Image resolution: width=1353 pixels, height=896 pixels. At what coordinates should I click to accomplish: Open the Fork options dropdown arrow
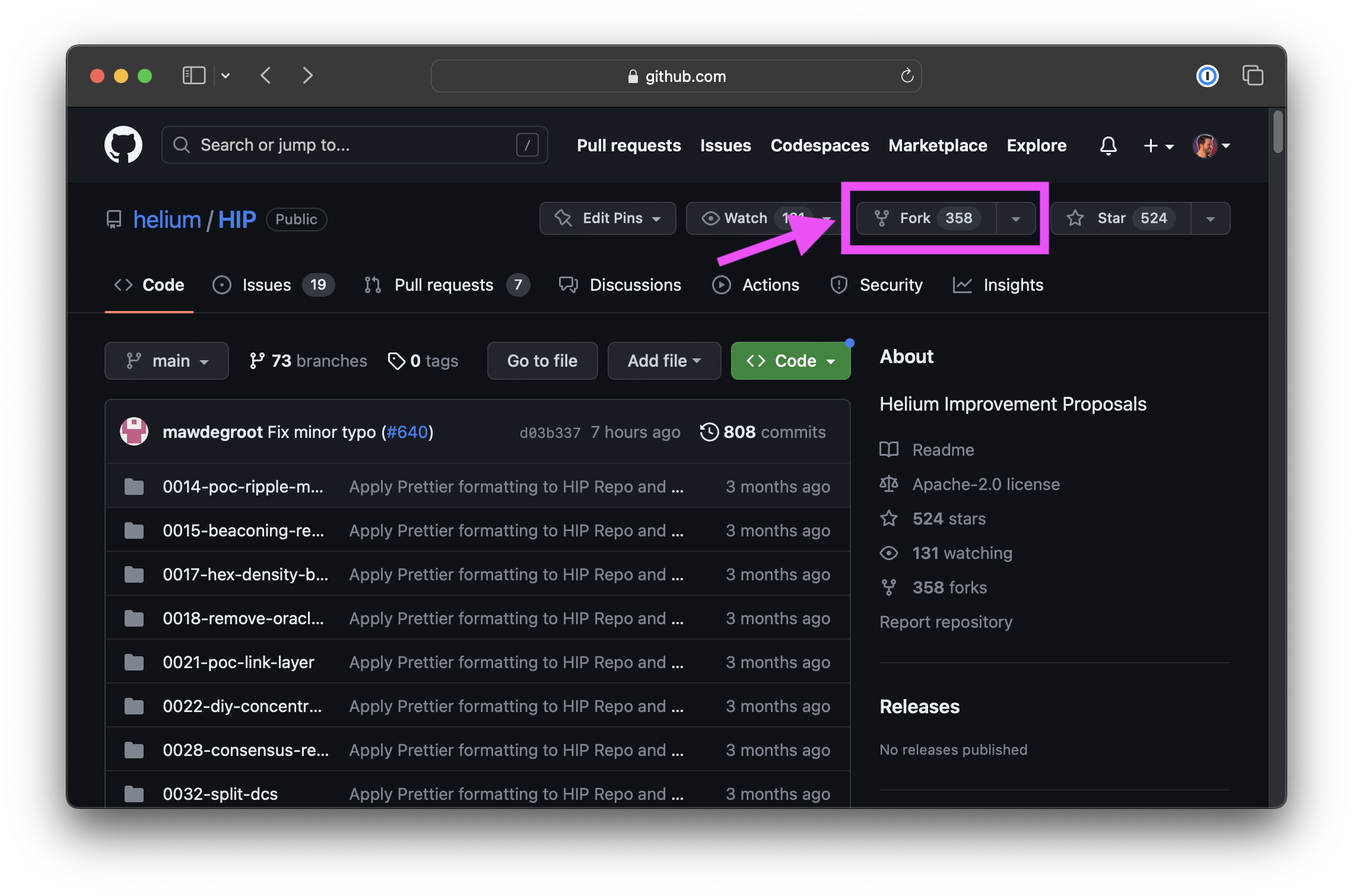click(x=1016, y=218)
